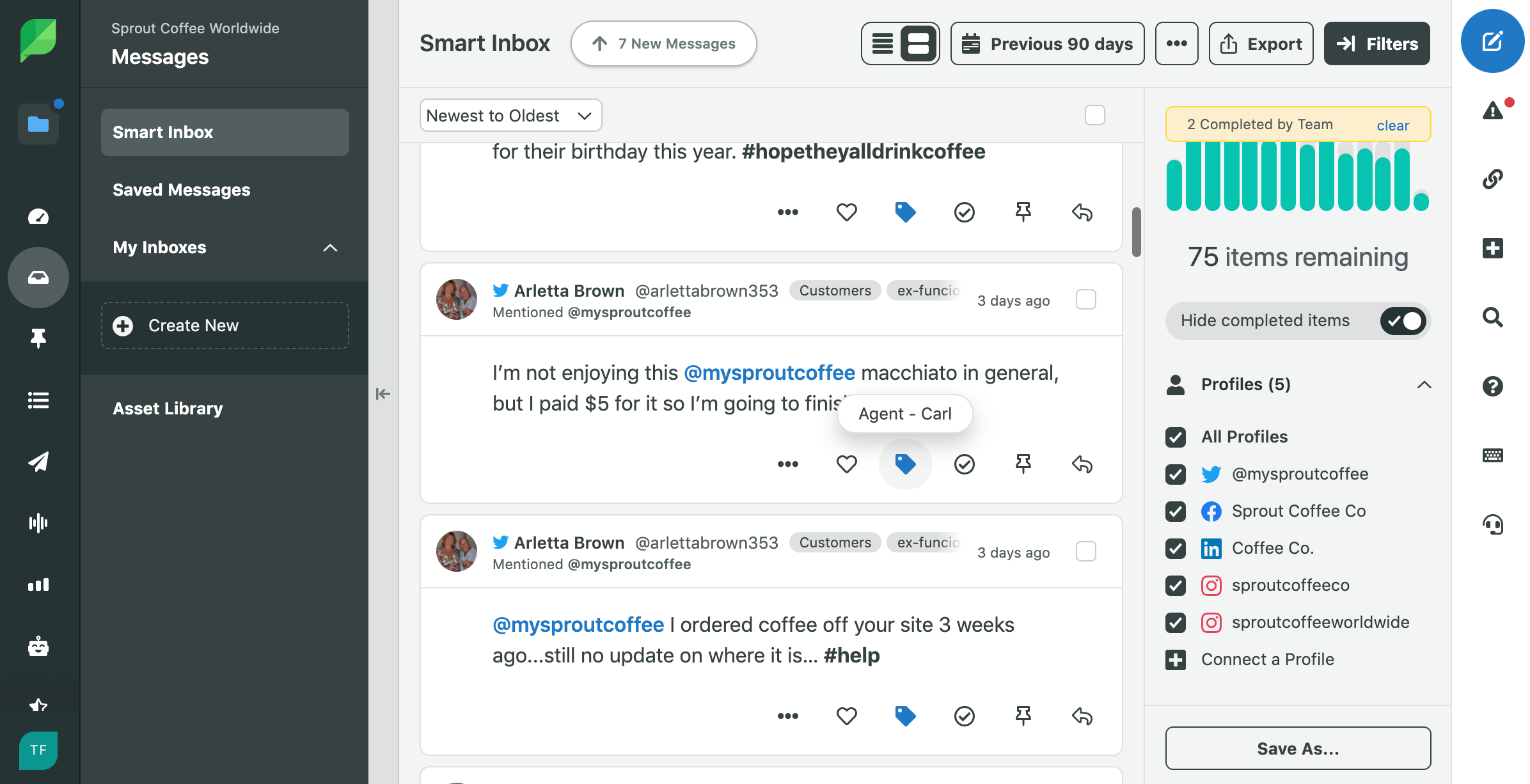Mark macchiato message complete with checkmark icon

click(x=964, y=464)
